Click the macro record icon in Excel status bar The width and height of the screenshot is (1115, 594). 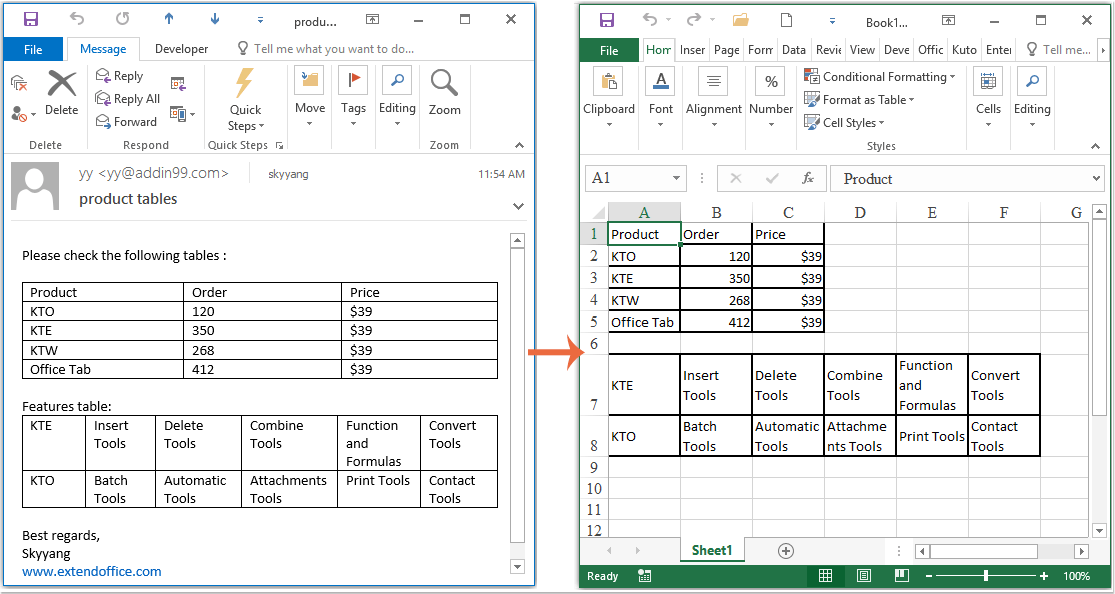[645, 576]
